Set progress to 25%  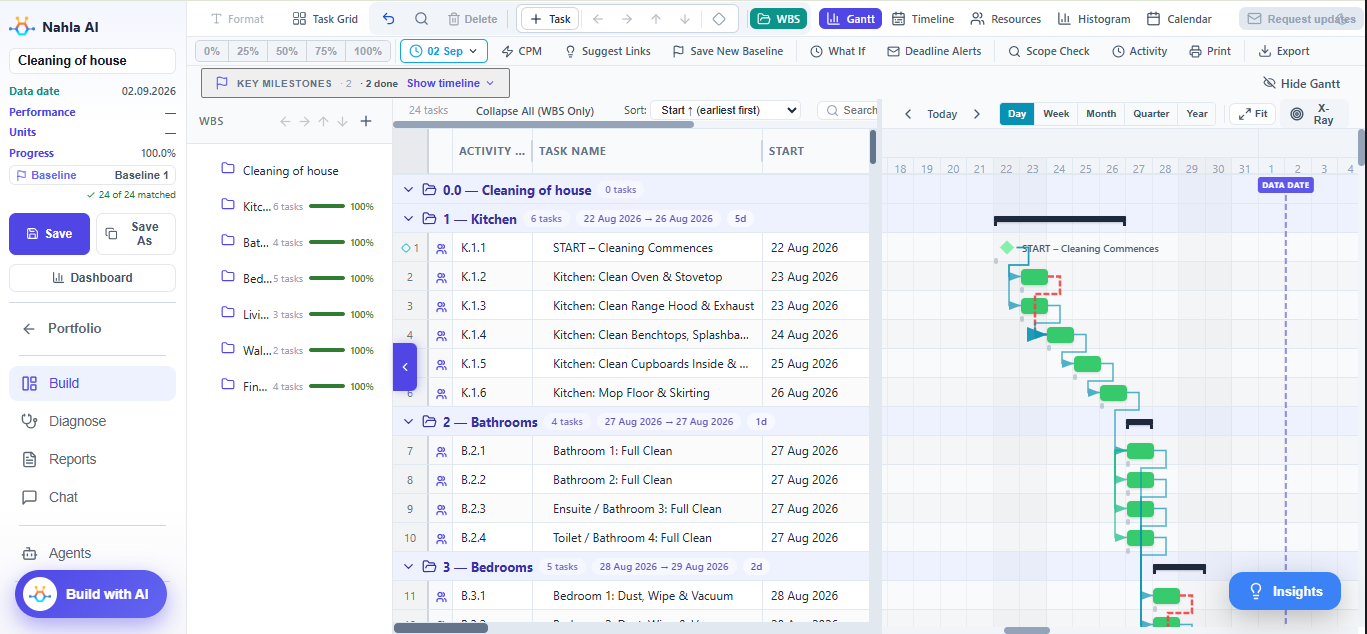pos(248,51)
